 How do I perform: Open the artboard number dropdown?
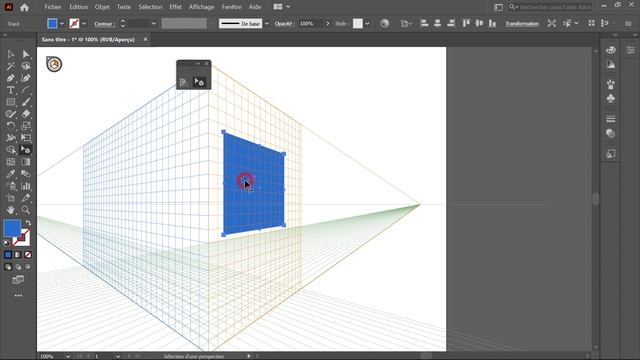118,356
